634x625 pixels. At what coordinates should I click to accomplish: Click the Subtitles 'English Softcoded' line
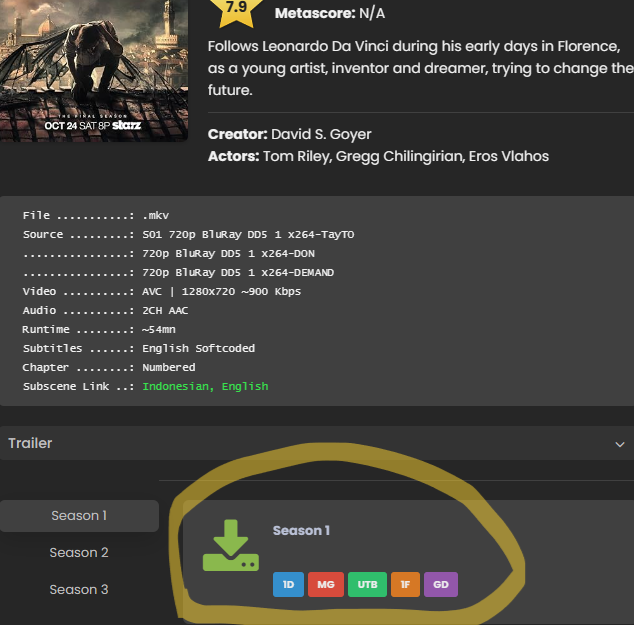[x=139, y=348]
